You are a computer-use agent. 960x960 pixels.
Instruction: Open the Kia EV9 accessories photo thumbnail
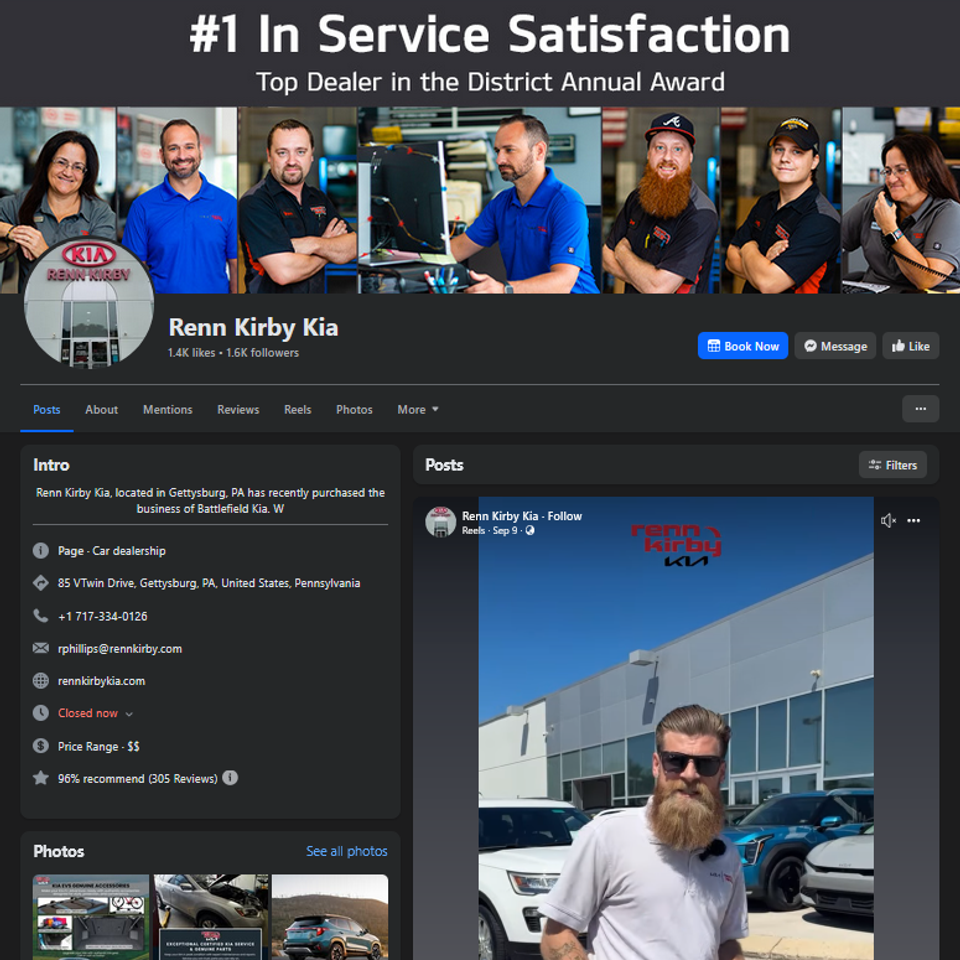91,917
